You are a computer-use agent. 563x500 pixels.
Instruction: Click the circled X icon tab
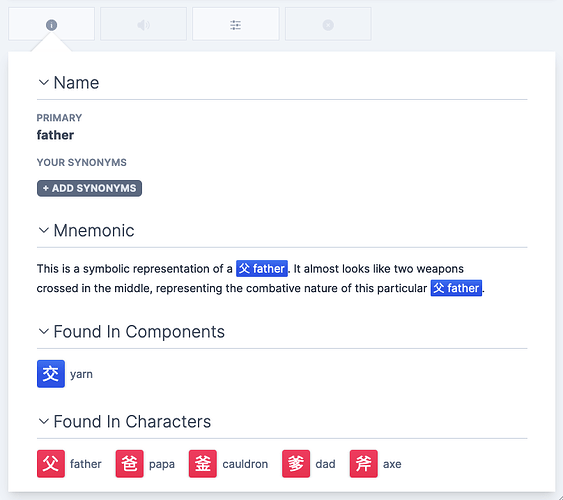pyautogui.click(x=328, y=25)
